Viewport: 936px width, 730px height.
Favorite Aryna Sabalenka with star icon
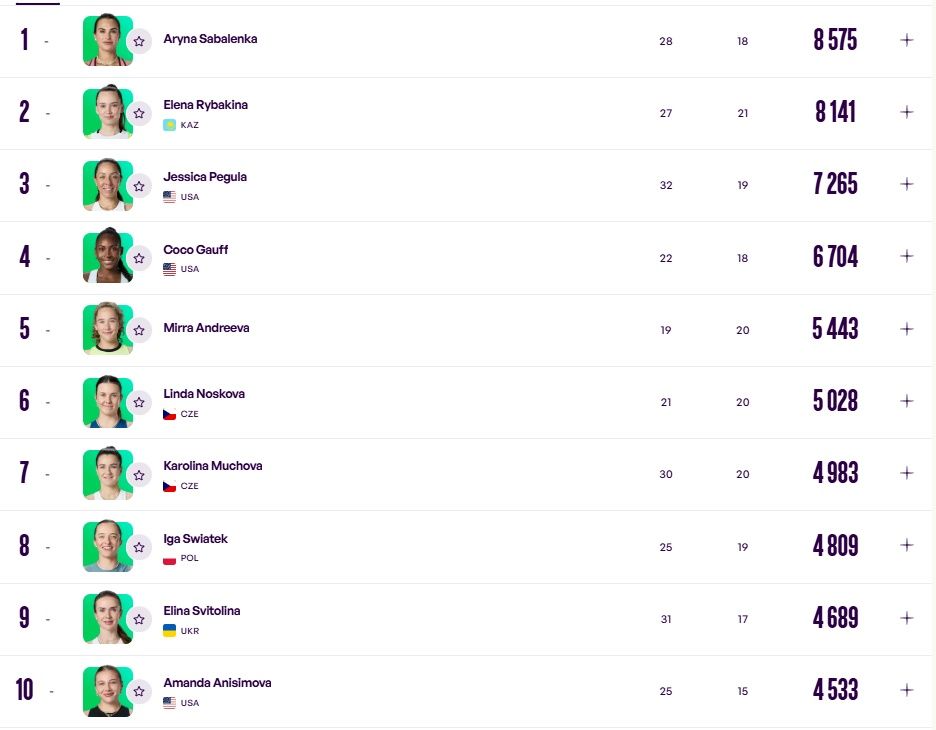(x=139, y=41)
